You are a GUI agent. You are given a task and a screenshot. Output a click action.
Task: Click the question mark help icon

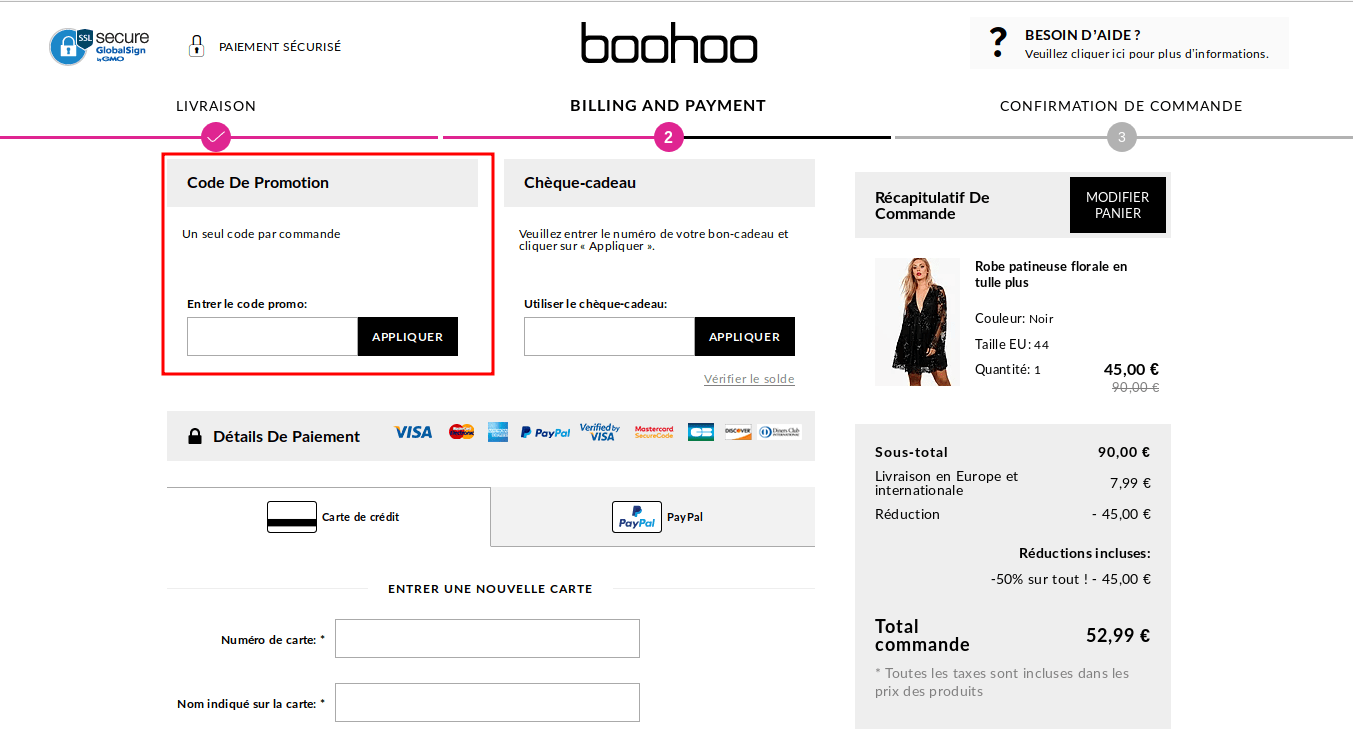point(997,42)
